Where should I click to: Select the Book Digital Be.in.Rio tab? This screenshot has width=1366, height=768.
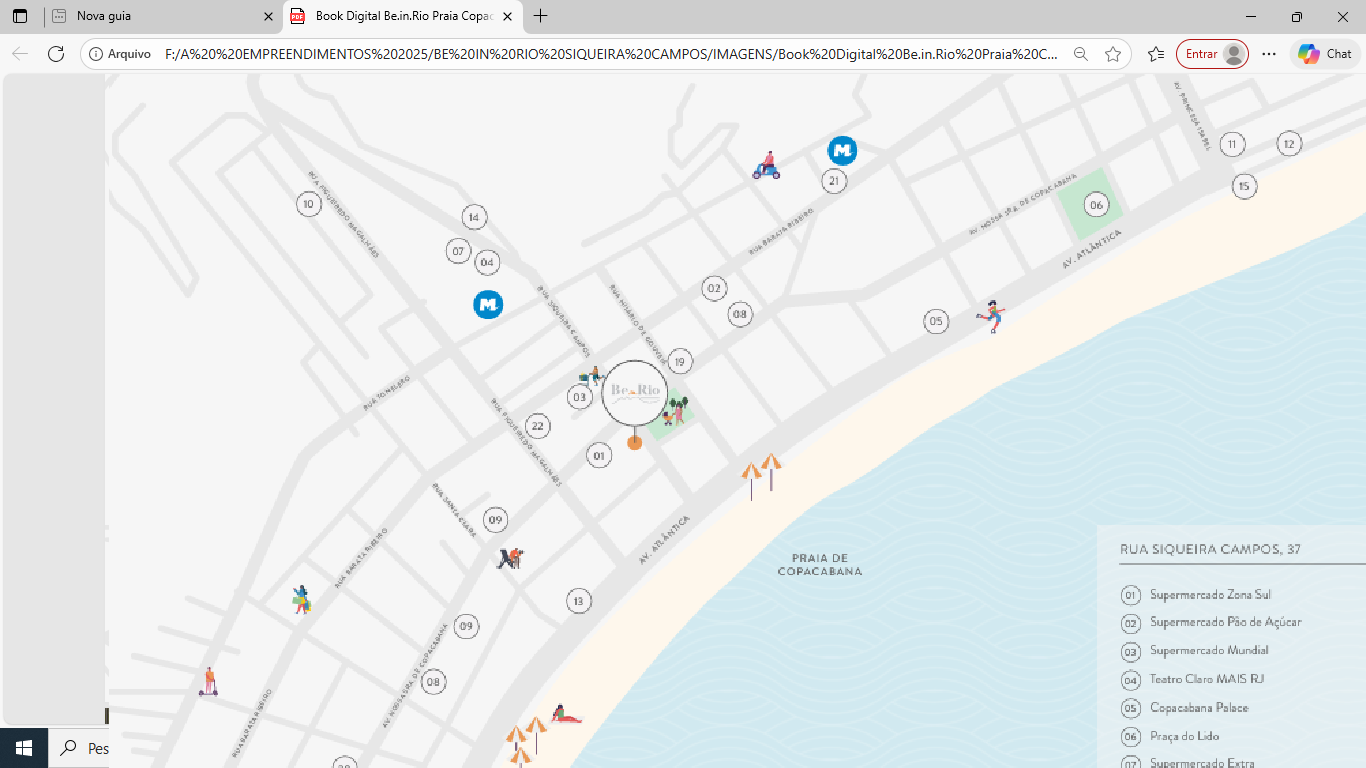[x=400, y=16]
